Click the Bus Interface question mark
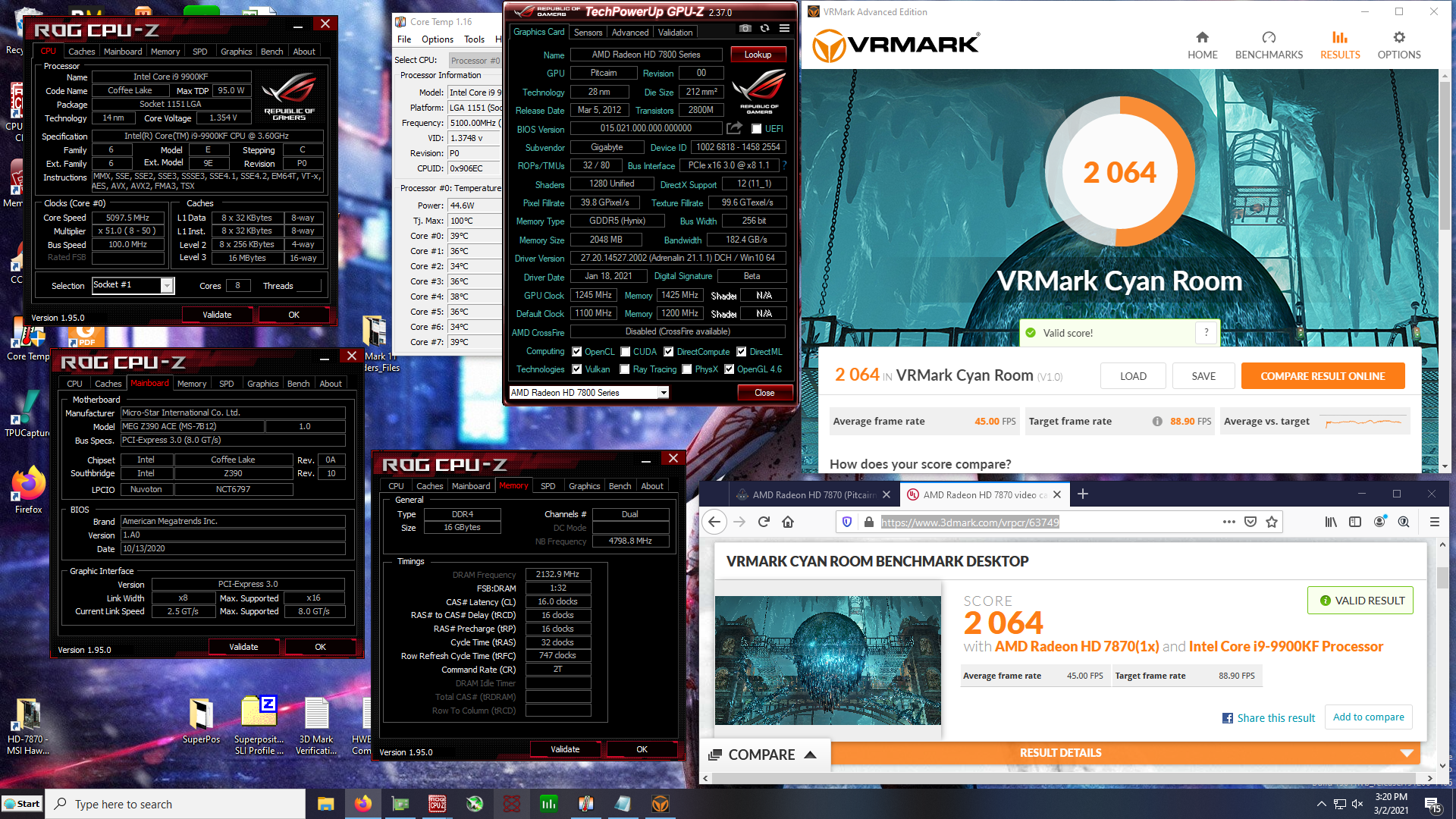Viewport: 1456px width, 819px height. 784,165
